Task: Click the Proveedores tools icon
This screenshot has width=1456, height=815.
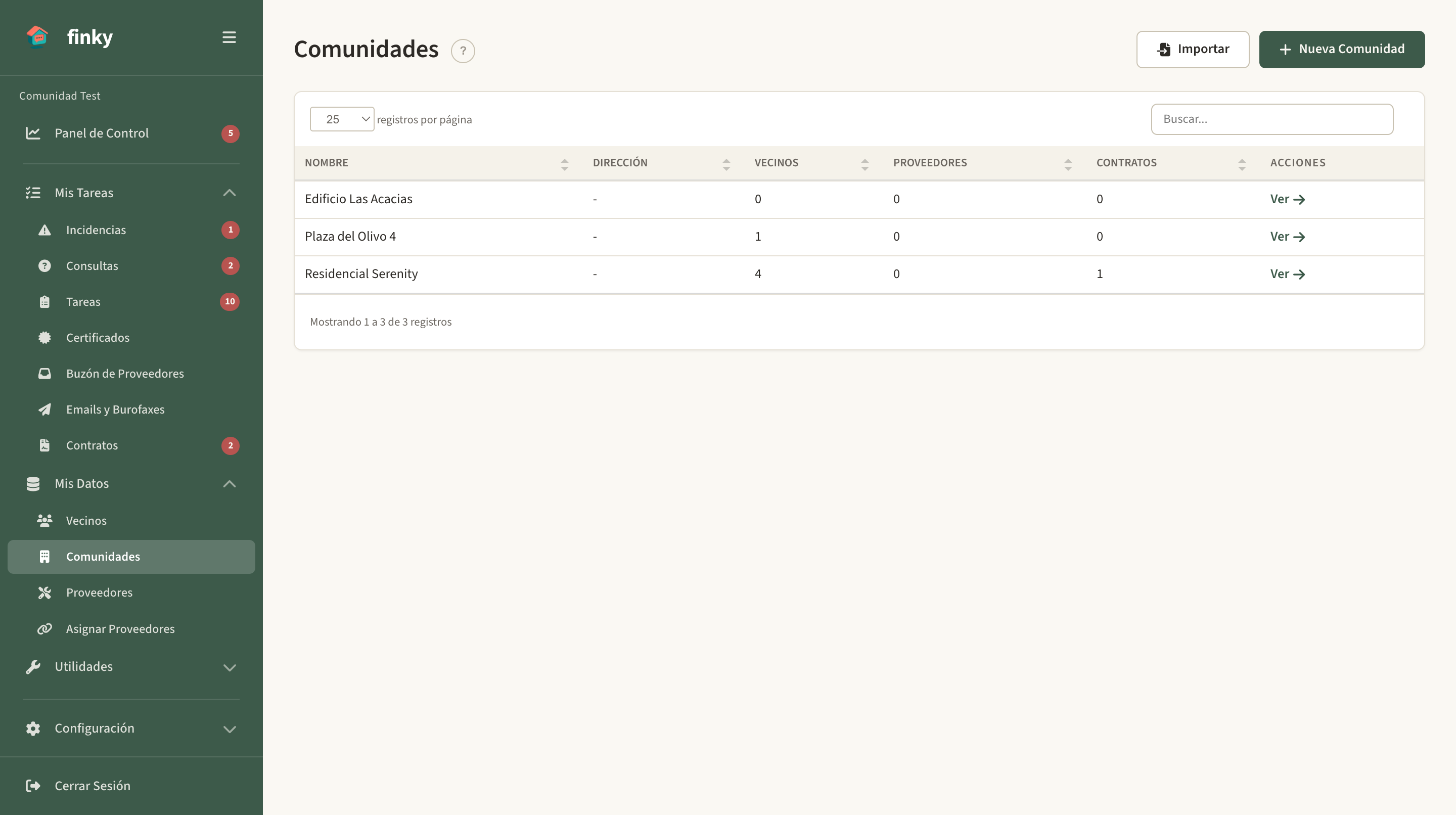Action: 44,593
